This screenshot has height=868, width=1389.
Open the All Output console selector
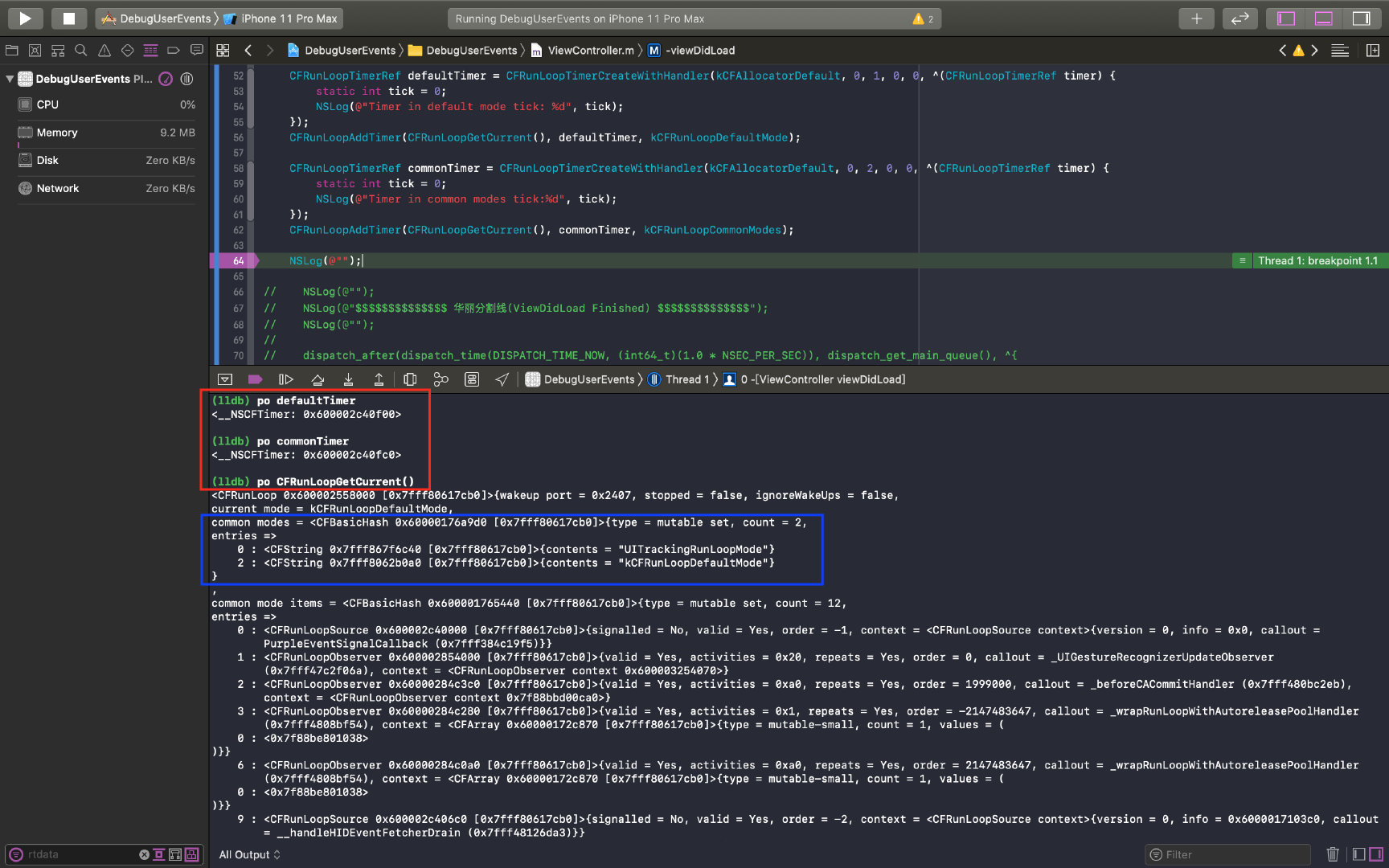[249, 854]
